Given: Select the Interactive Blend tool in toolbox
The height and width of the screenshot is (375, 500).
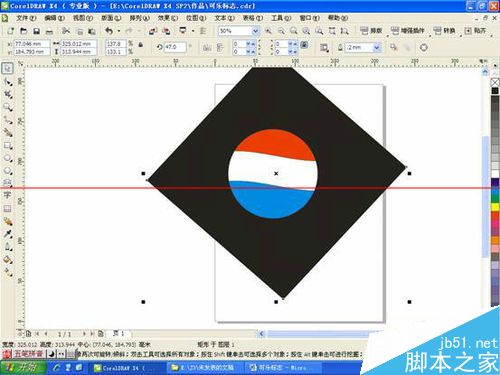Looking at the screenshot, I should [x=7, y=221].
